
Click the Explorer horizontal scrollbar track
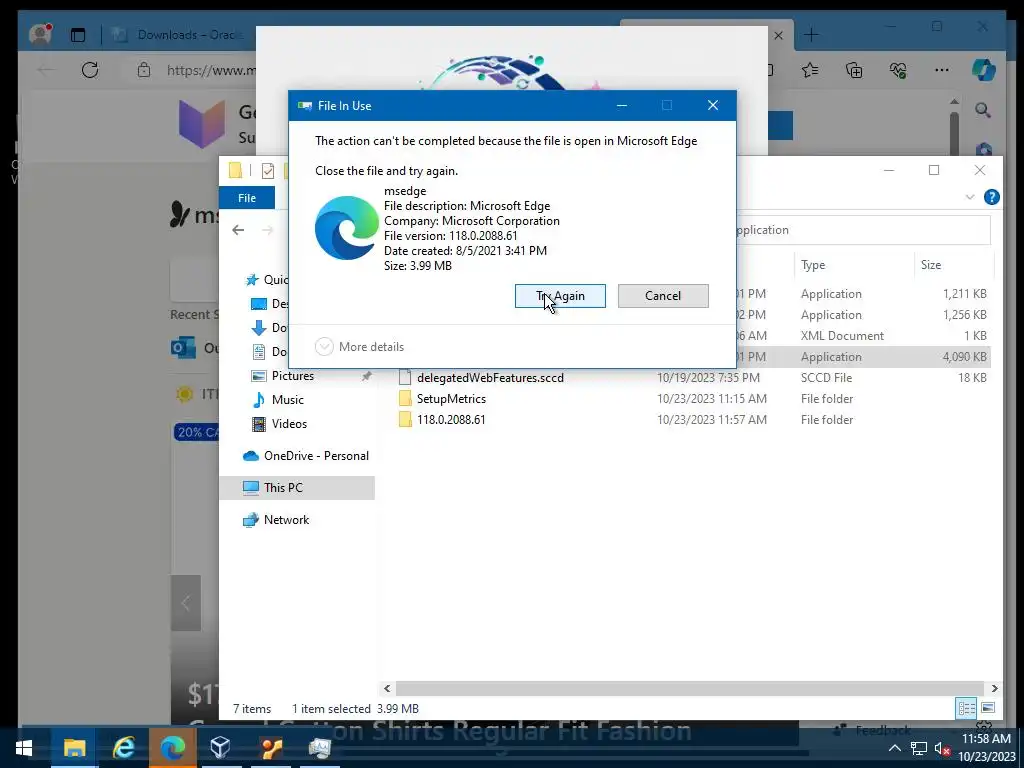(x=690, y=688)
